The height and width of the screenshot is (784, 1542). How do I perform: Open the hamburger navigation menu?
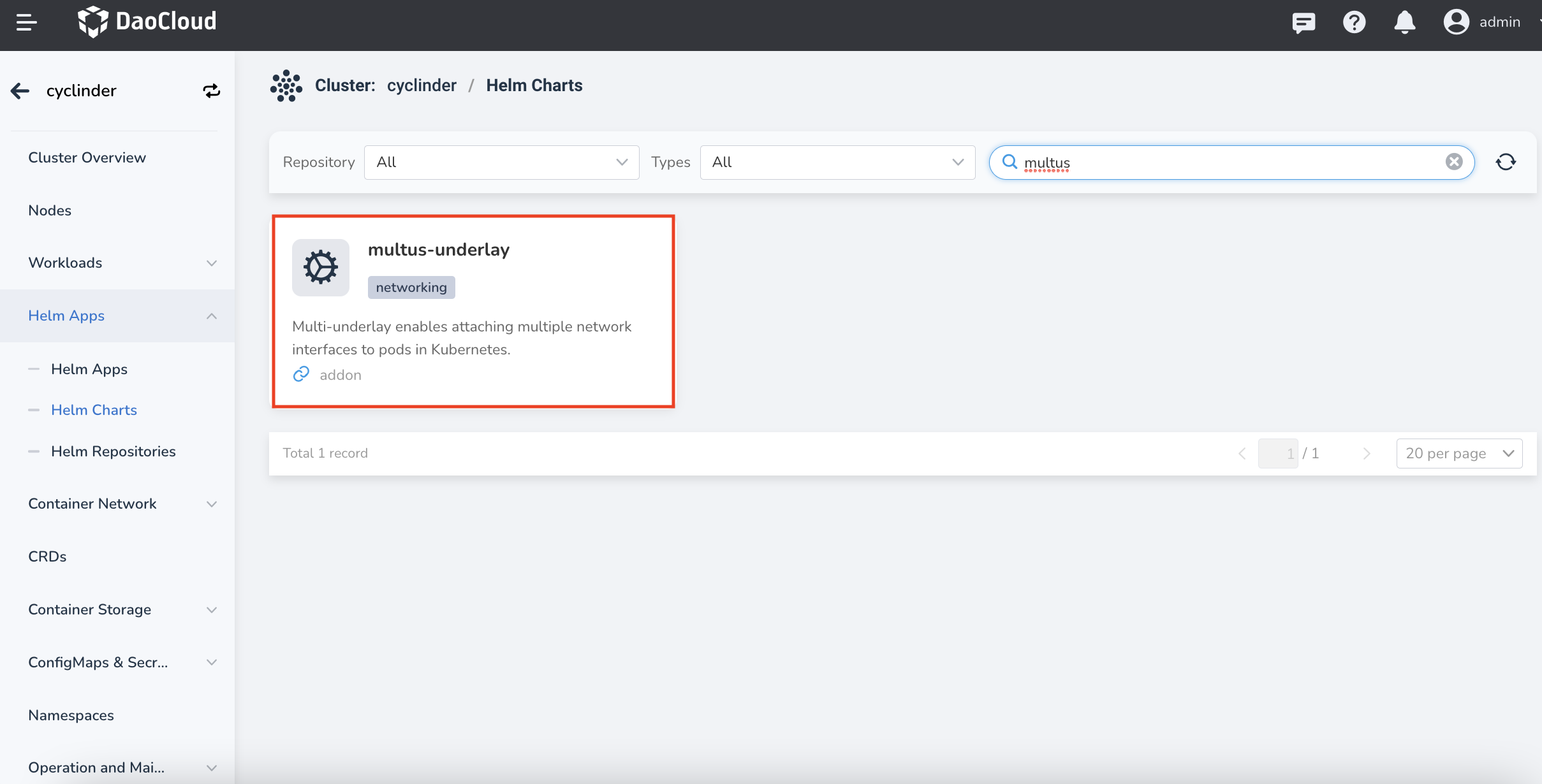(x=26, y=22)
